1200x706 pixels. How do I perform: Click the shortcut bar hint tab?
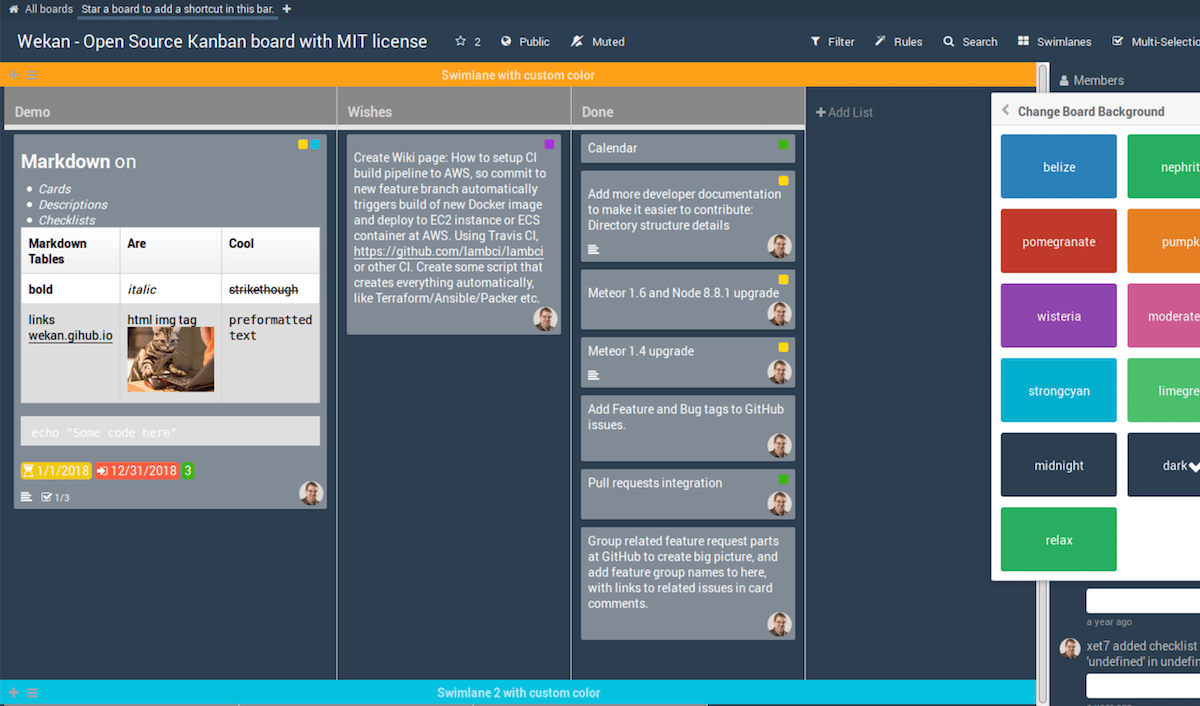pyautogui.click(x=176, y=8)
